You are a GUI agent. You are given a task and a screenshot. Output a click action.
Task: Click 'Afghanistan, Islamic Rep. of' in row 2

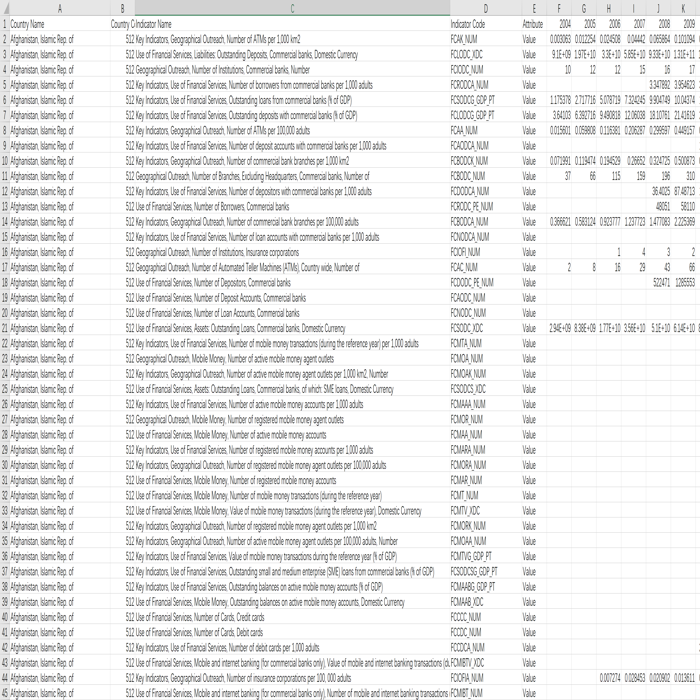click(x=60, y=39)
